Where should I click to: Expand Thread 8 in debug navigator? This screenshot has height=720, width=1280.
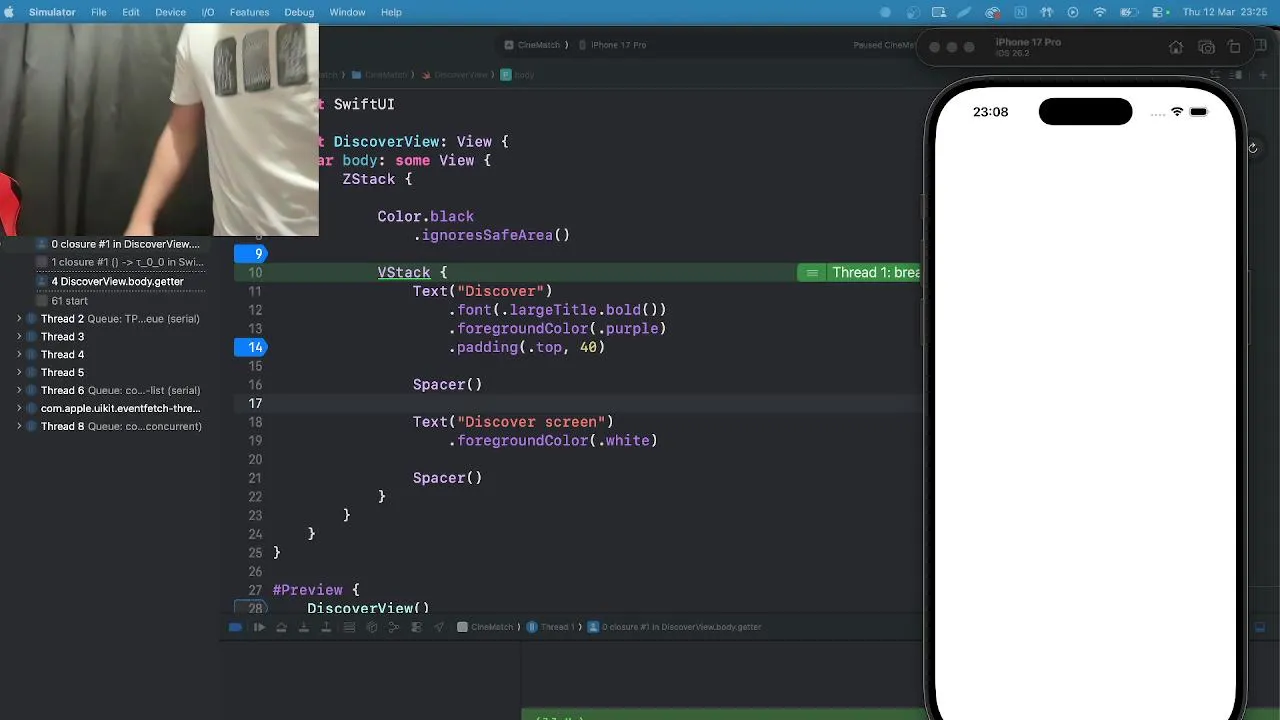point(19,426)
